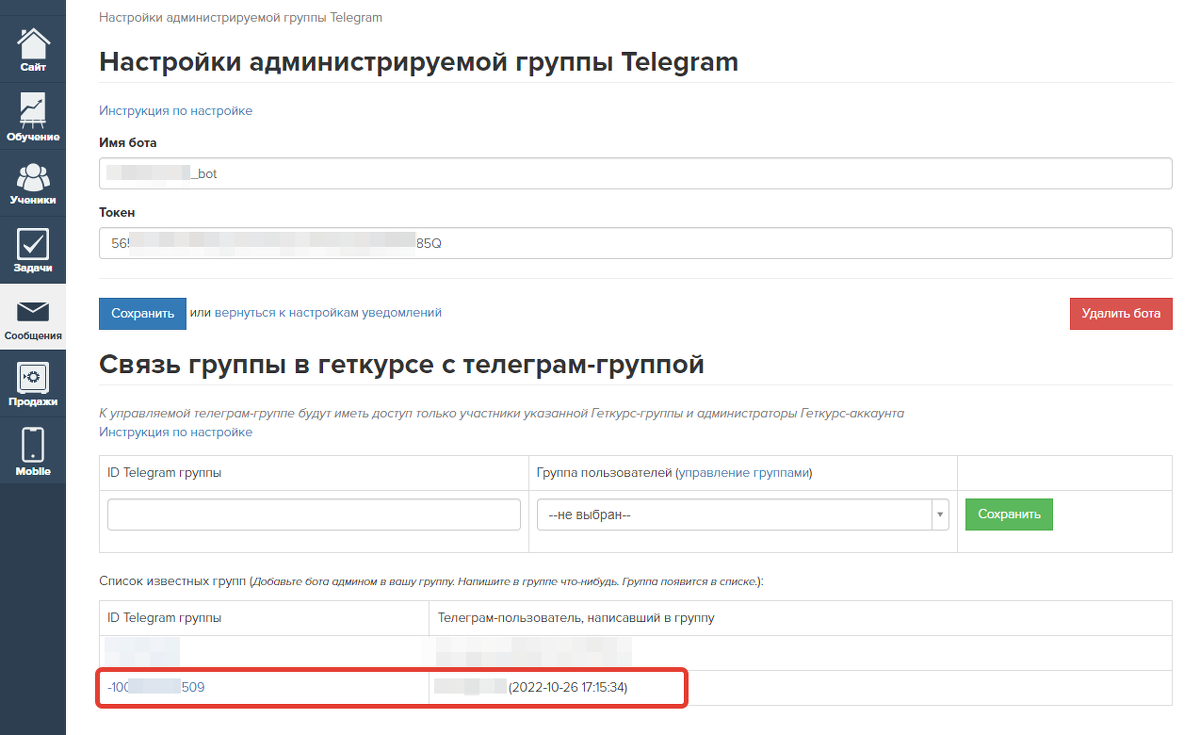Click the Список известных групп label
1200x735 pixels.
[x=173, y=580]
